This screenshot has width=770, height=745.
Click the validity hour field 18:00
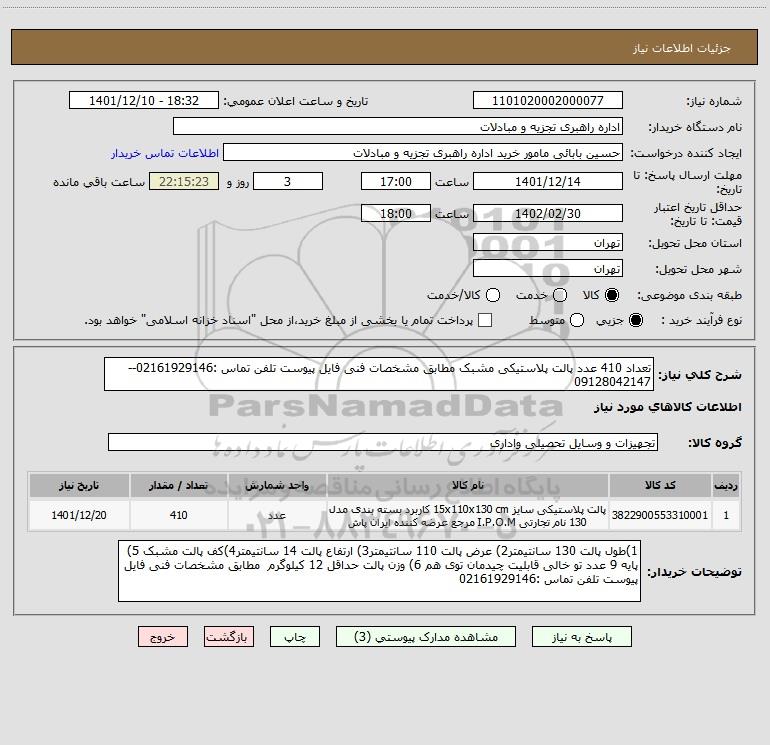click(396, 214)
